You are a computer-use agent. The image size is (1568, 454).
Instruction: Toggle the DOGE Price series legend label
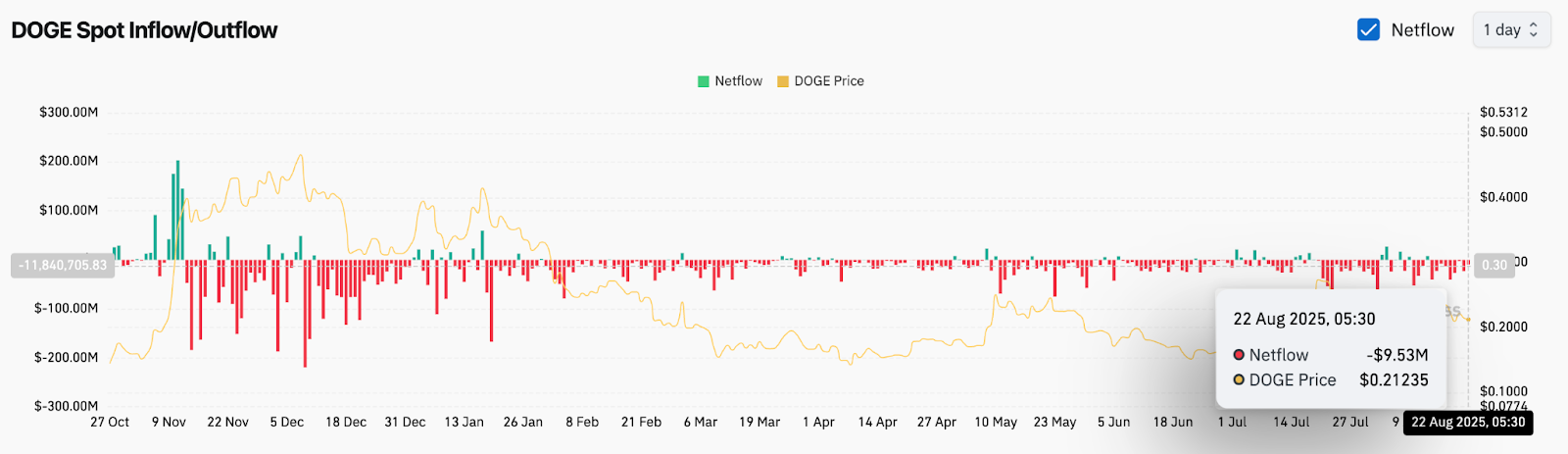click(x=829, y=81)
